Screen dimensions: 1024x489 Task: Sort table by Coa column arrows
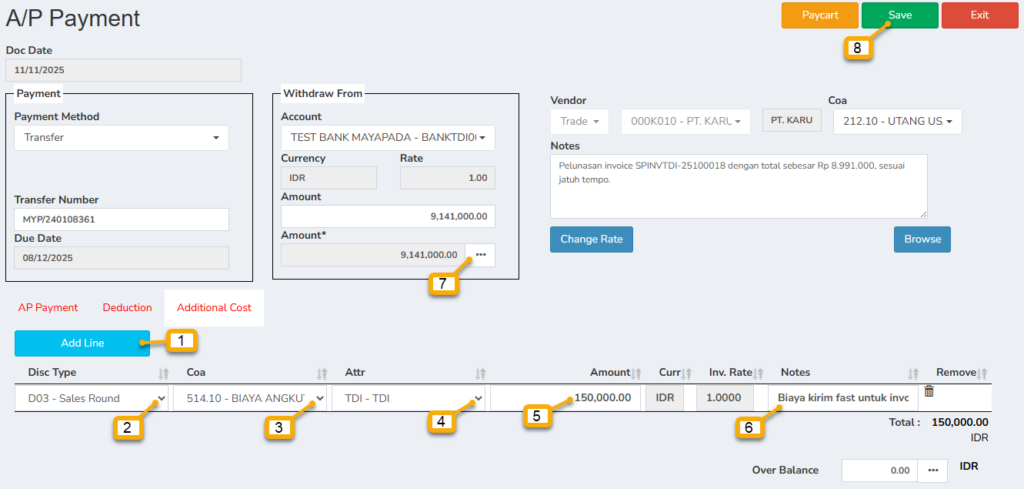click(321, 373)
